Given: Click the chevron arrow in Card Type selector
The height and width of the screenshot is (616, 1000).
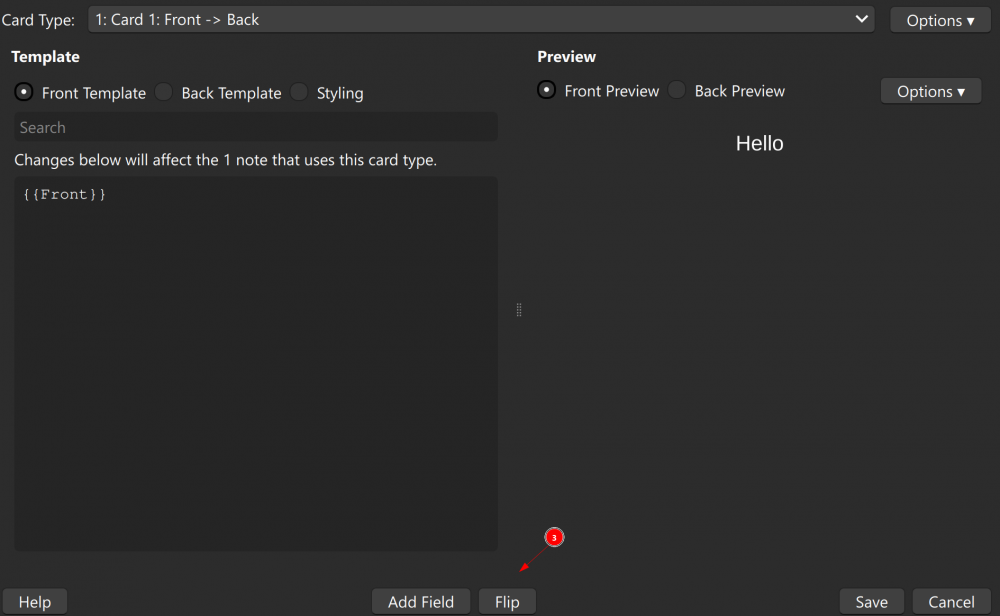Looking at the screenshot, I should coord(862,19).
